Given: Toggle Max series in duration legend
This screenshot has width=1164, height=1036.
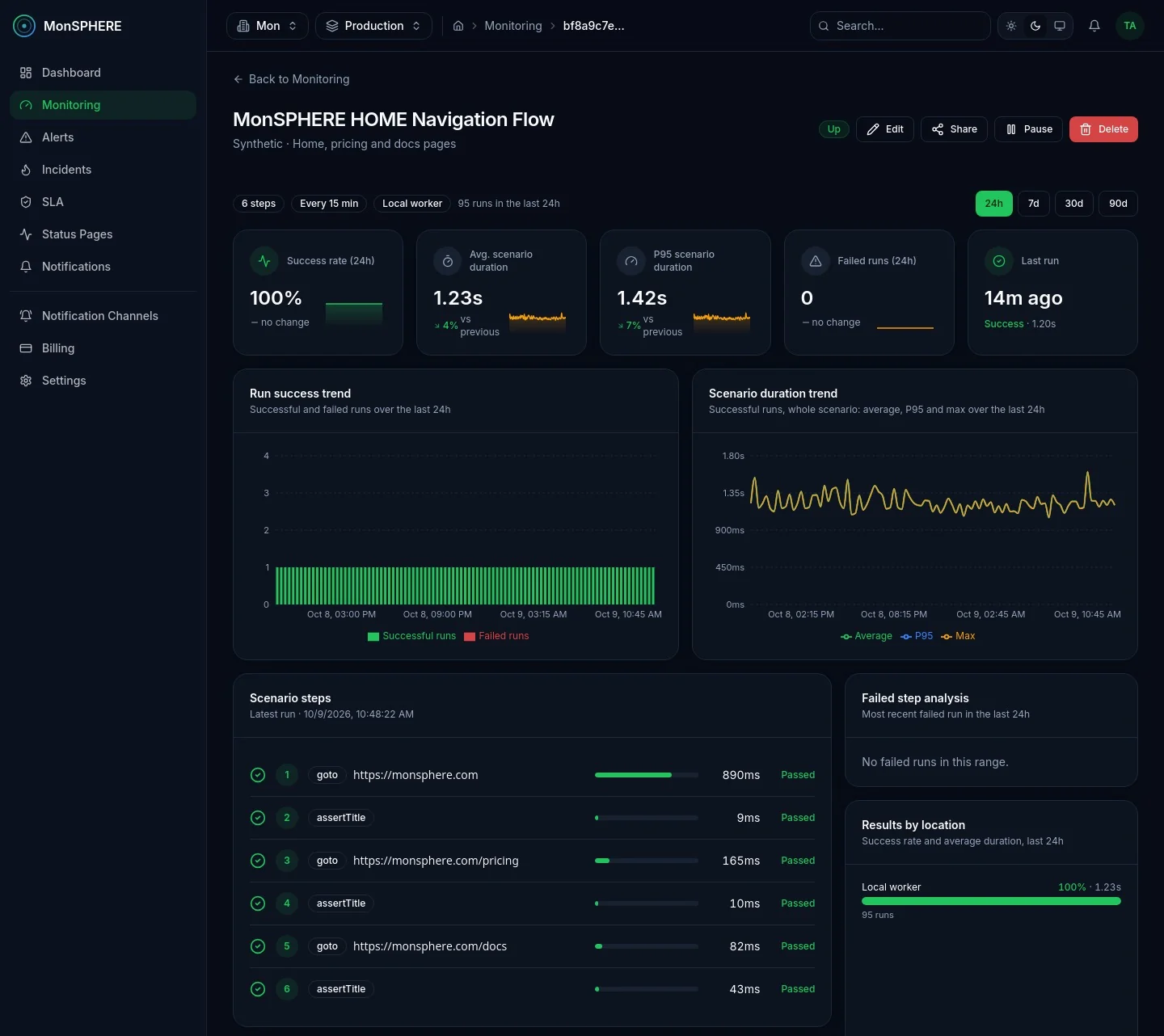Looking at the screenshot, I should coord(958,636).
